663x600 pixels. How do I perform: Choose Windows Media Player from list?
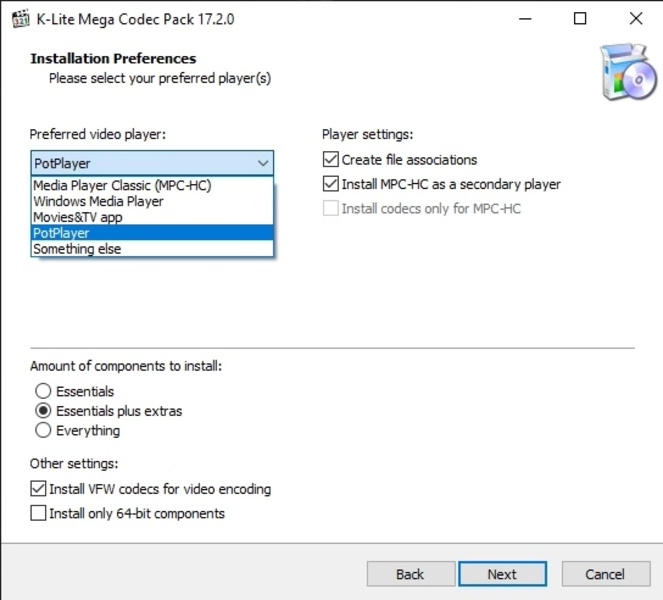coord(152,201)
